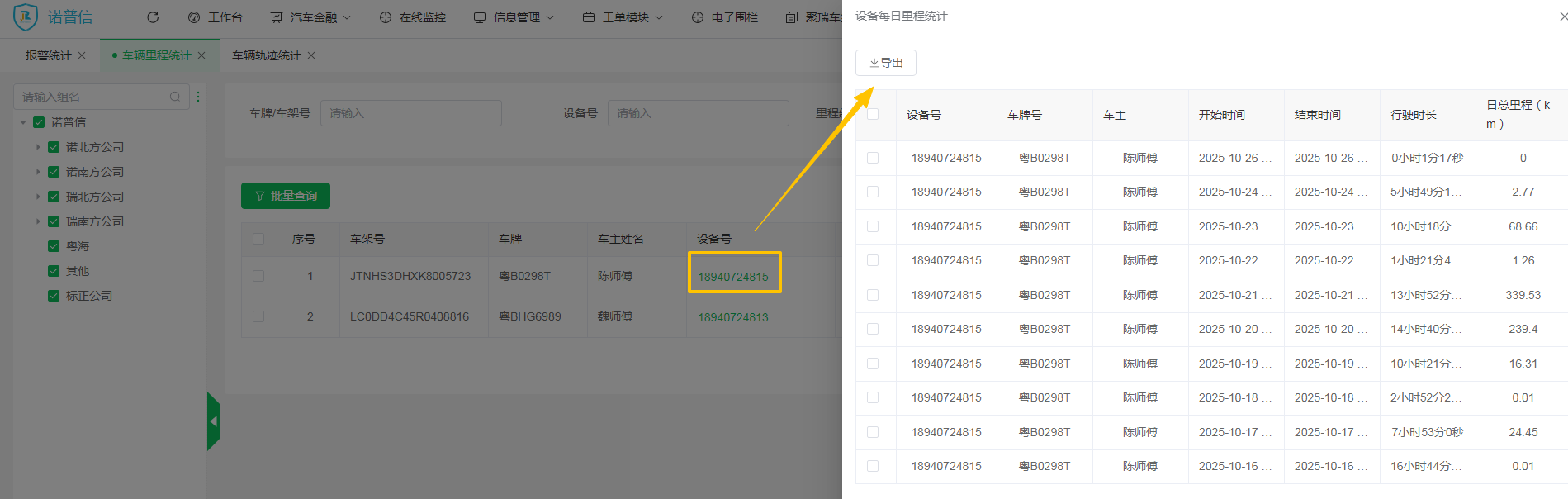The width and height of the screenshot is (1568, 499).
Task: Close the 报警统计 tab
Action: [82, 55]
